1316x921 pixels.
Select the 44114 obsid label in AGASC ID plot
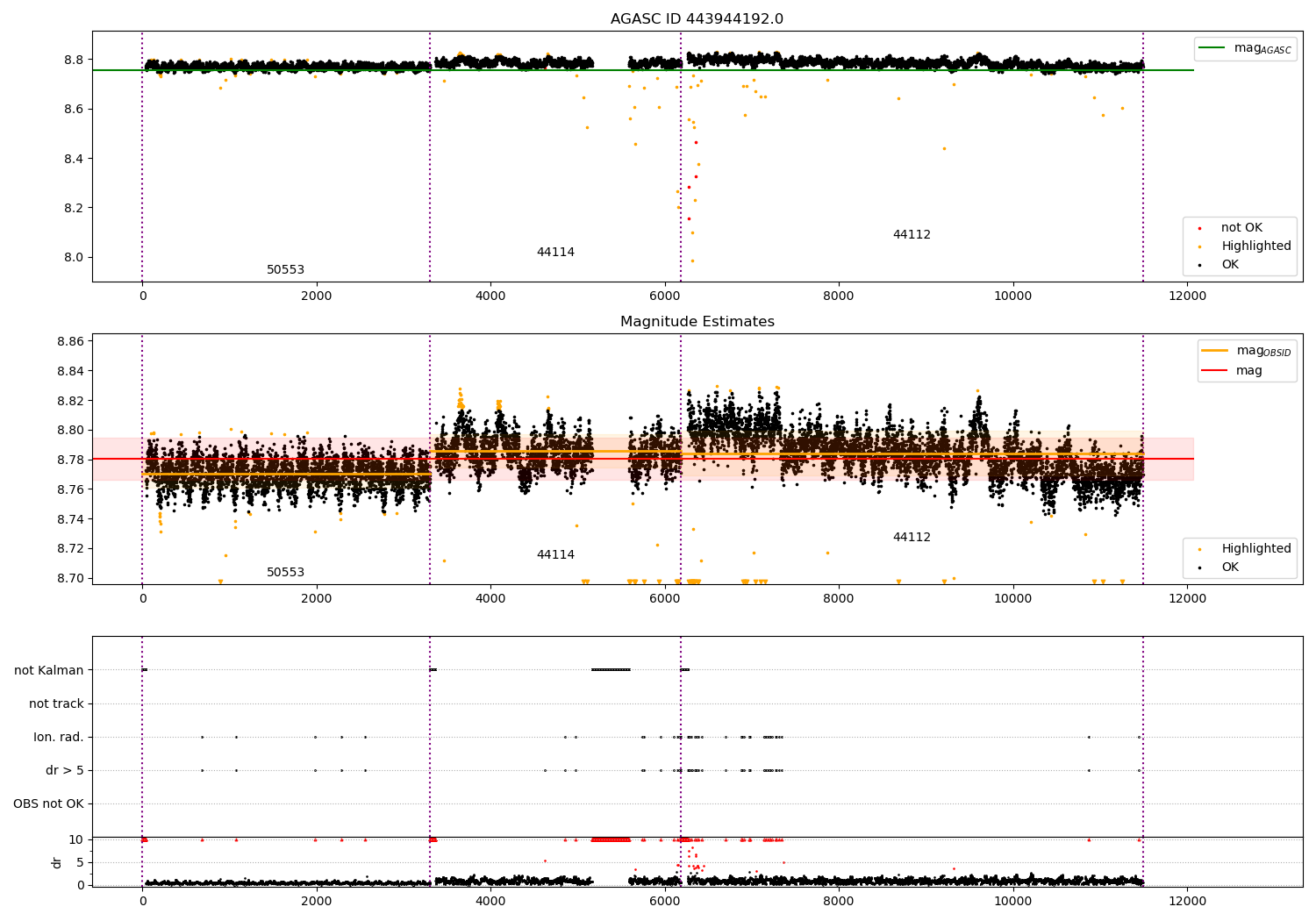point(555,253)
